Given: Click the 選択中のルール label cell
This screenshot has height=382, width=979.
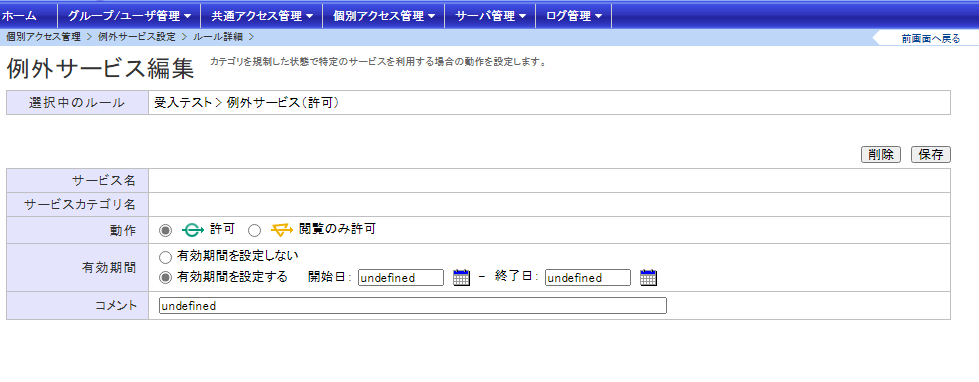Looking at the screenshot, I should [77, 103].
